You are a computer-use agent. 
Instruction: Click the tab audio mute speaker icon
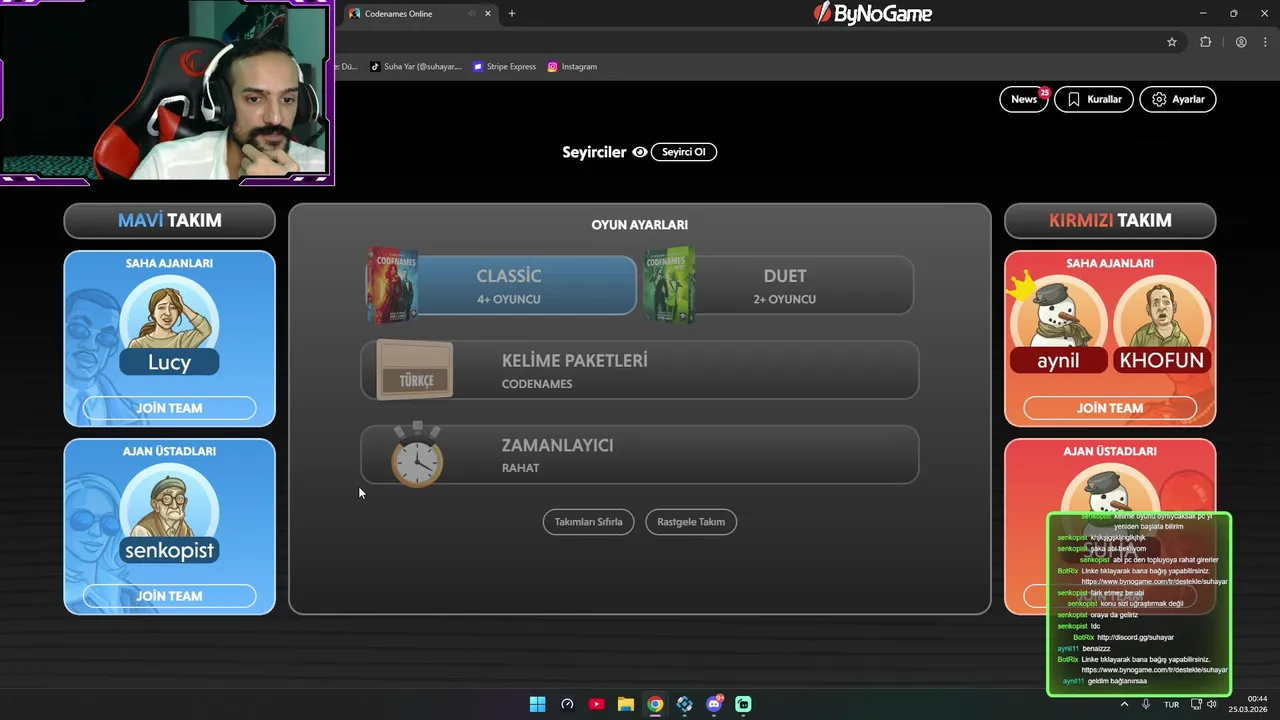coord(472,14)
